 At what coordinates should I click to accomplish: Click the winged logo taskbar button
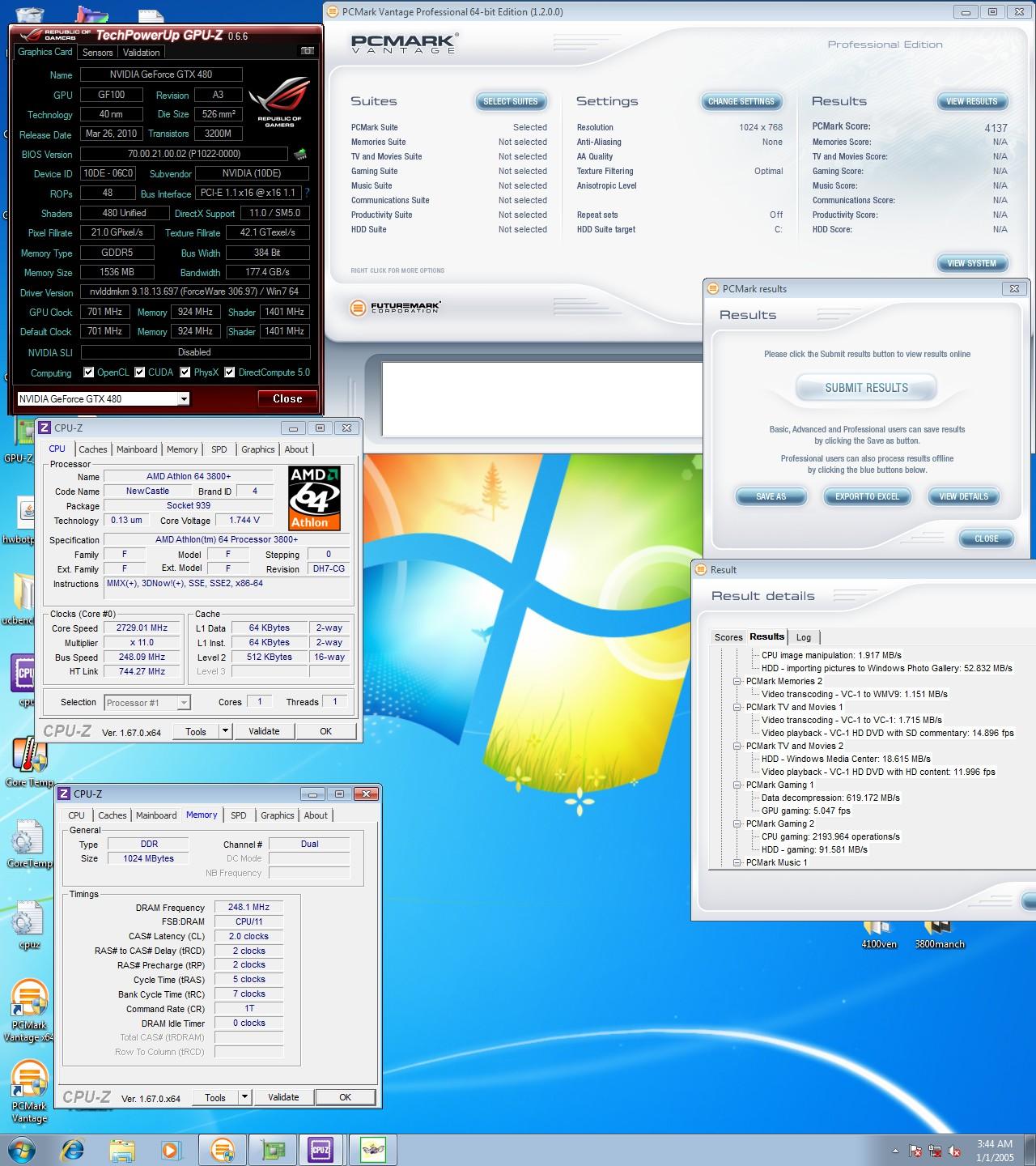coord(372,1150)
